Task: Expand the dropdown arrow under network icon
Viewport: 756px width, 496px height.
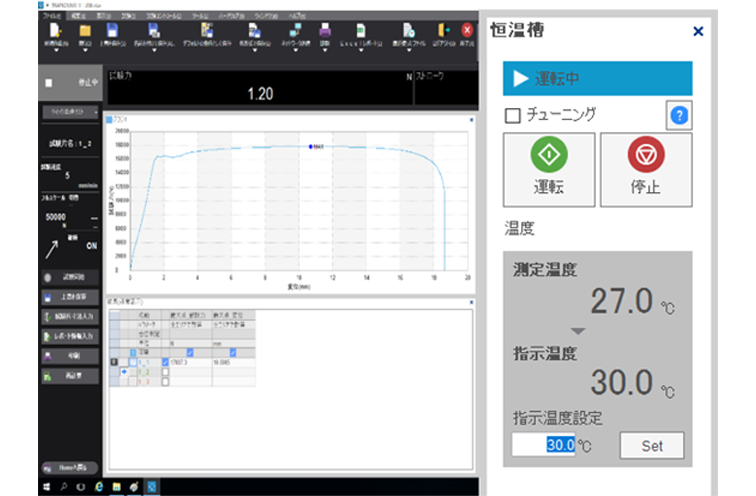Action: (x=295, y=50)
